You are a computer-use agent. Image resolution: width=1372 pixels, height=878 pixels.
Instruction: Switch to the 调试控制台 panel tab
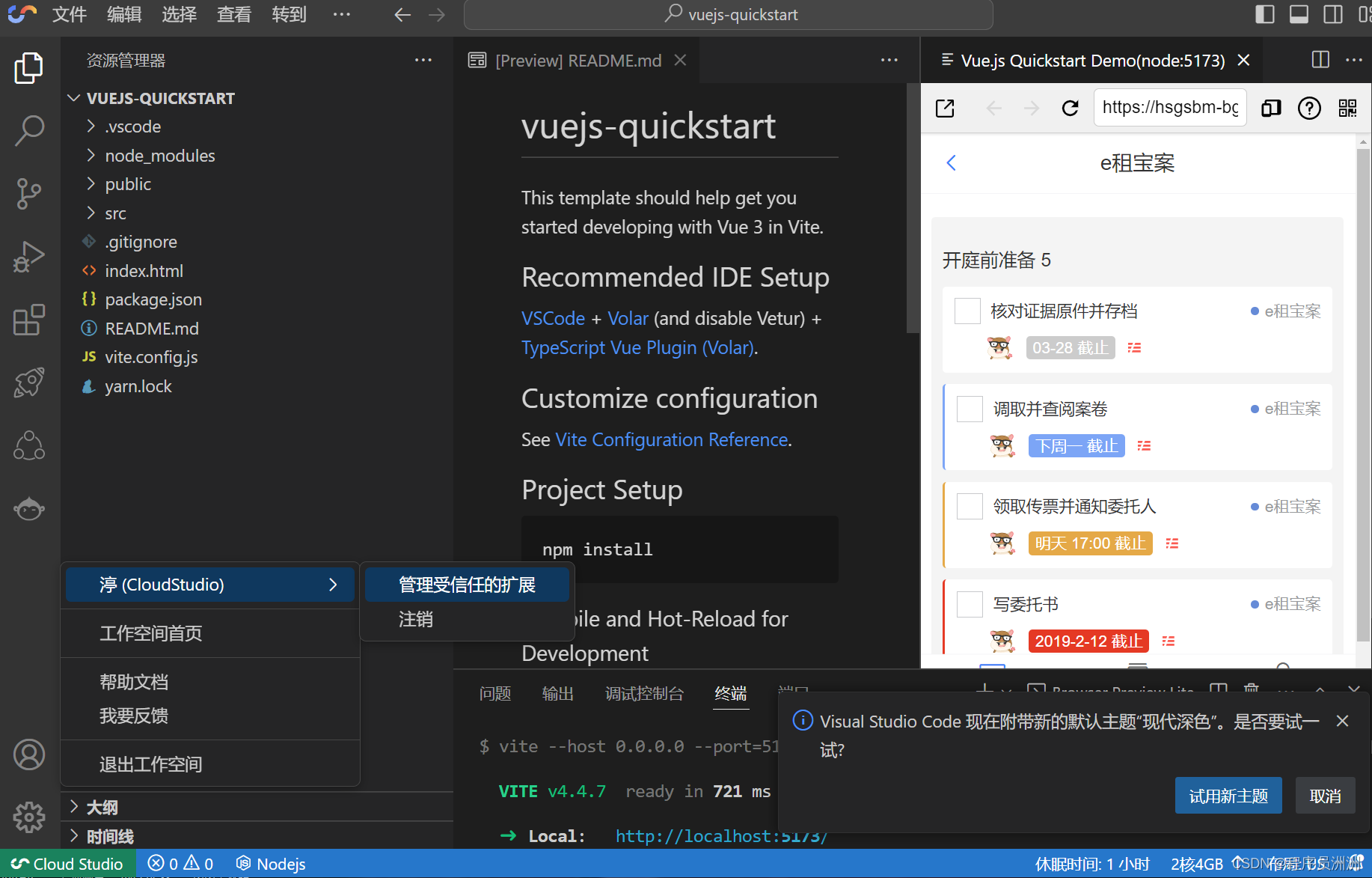tap(644, 694)
